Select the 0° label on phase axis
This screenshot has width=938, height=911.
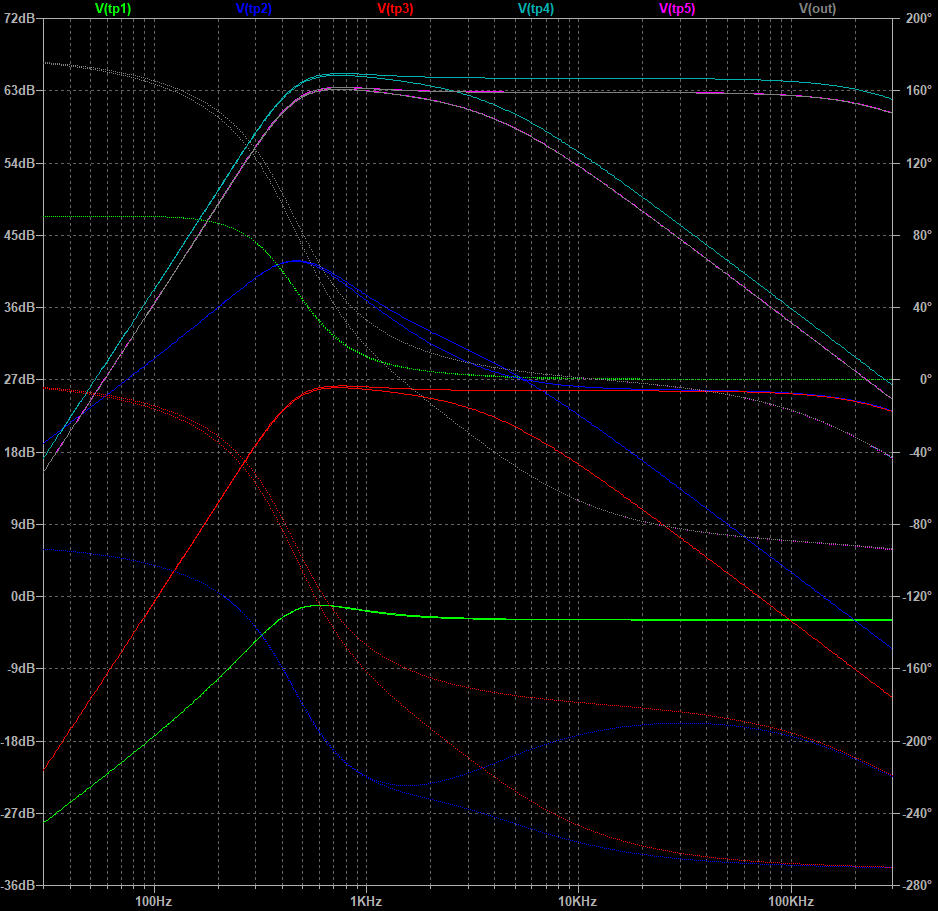point(910,380)
